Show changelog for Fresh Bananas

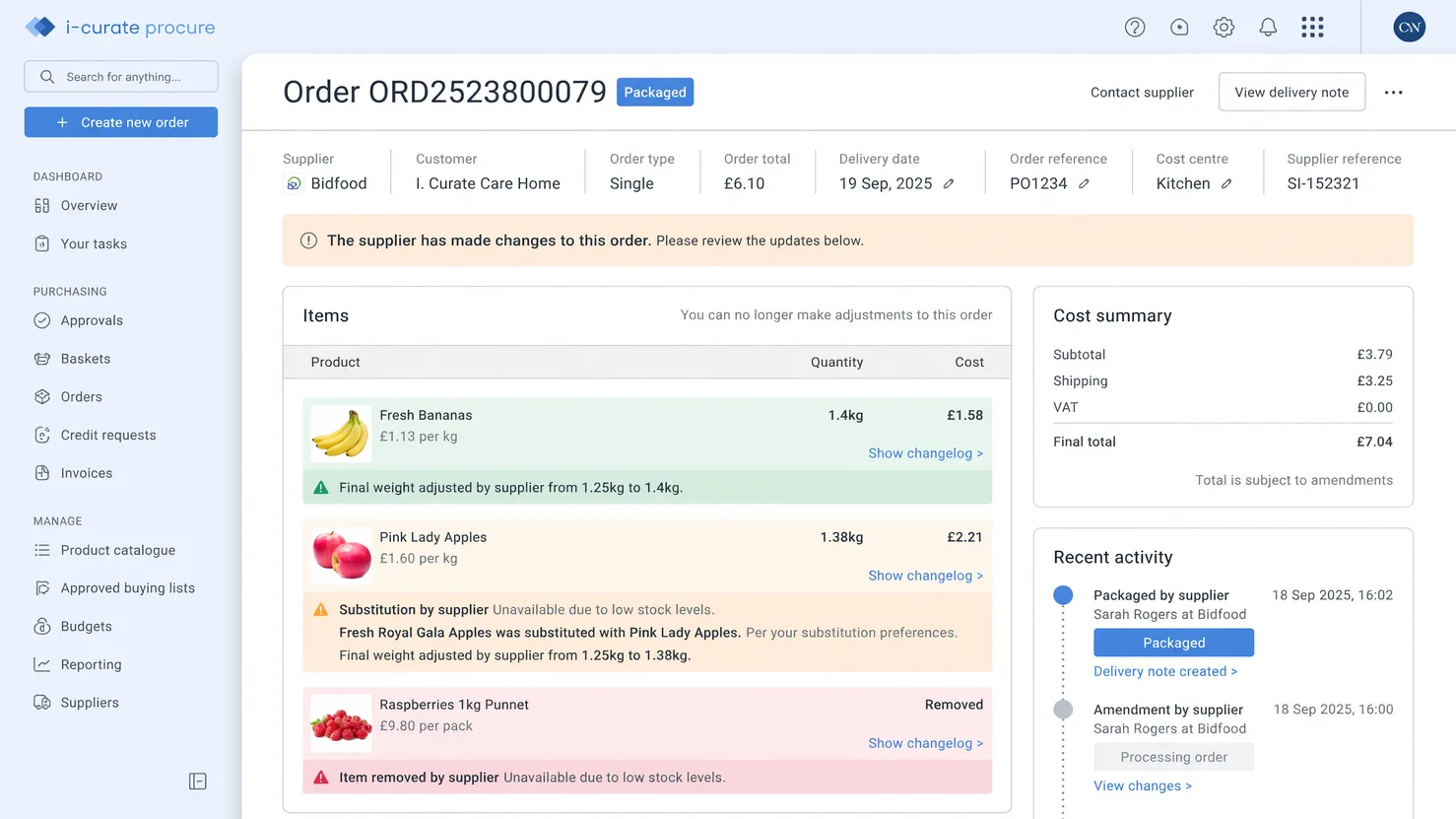point(926,453)
